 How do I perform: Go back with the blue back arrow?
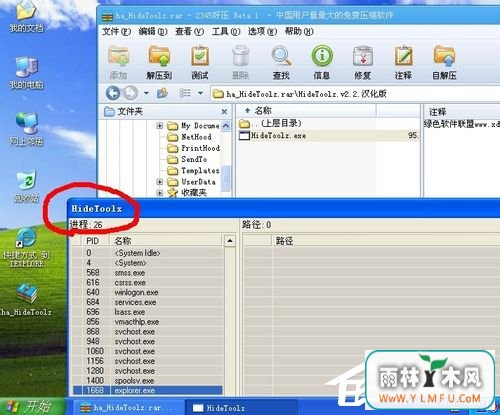pyautogui.click(x=113, y=93)
